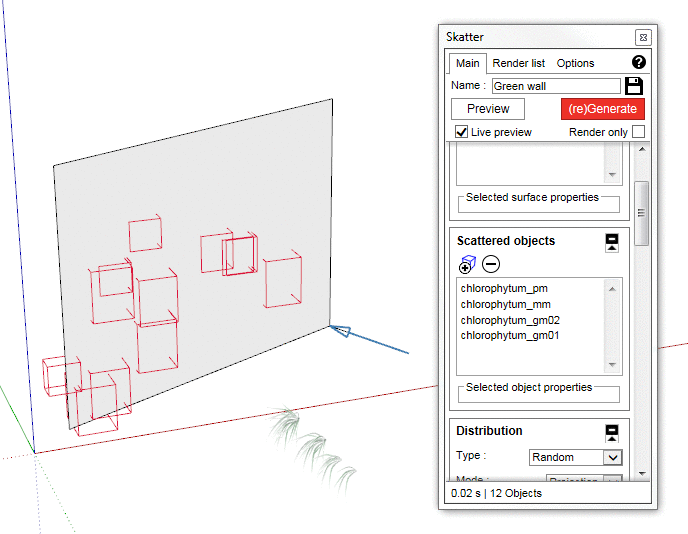This screenshot has height=534, width=688.
Task: Click the 12 Objects status text
Action: [x=516, y=493]
